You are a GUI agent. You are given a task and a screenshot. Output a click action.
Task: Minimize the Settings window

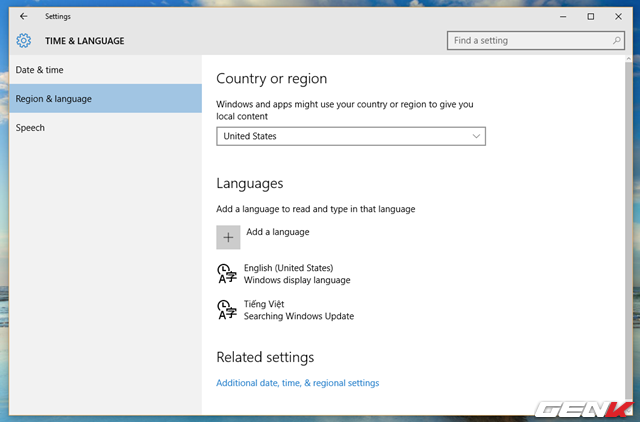563,17
